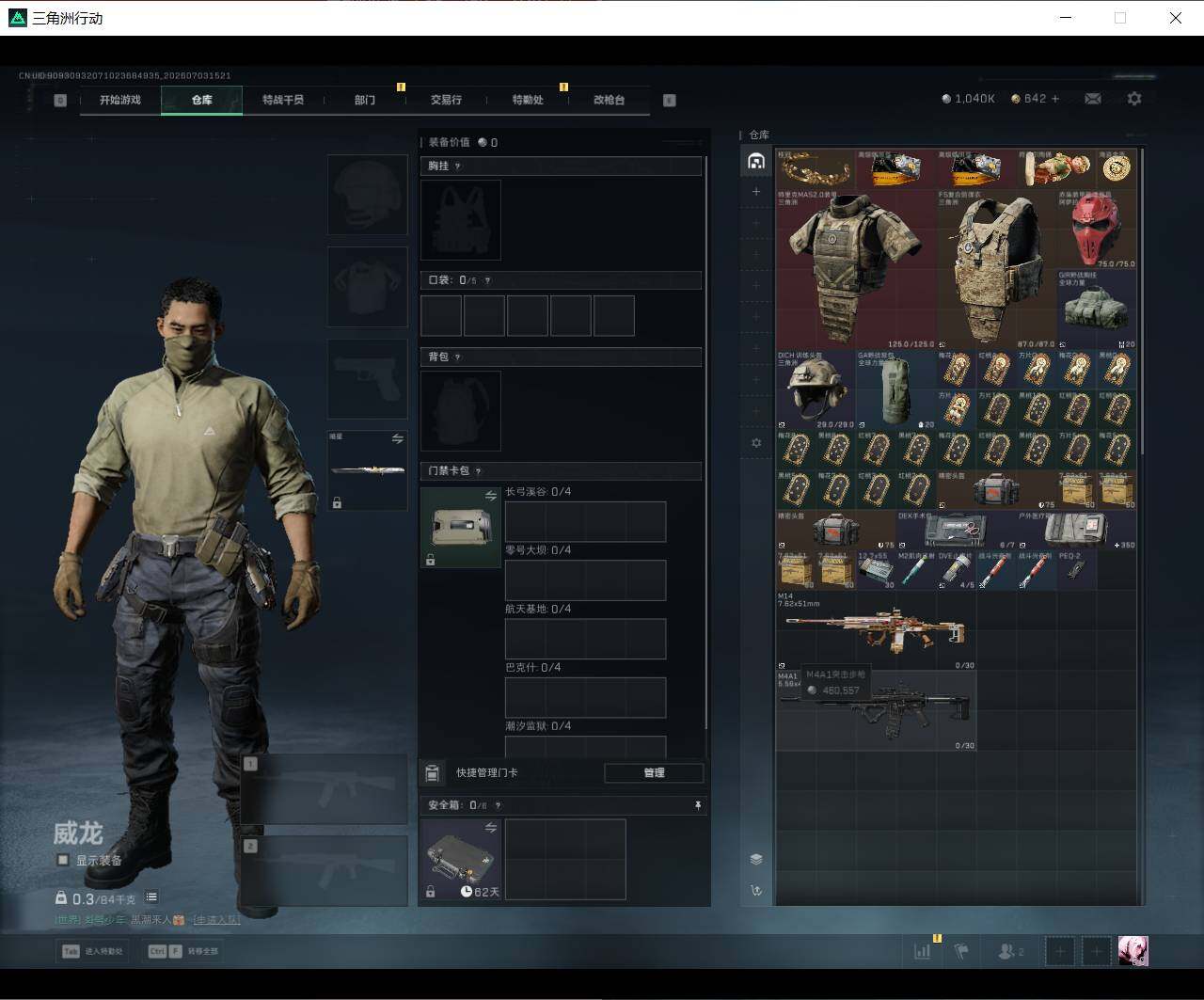The width and height of the screenshot is (1204, 1000).
Task: Open the help question mark beside 胸挂
Action: [x=458, y=167]
